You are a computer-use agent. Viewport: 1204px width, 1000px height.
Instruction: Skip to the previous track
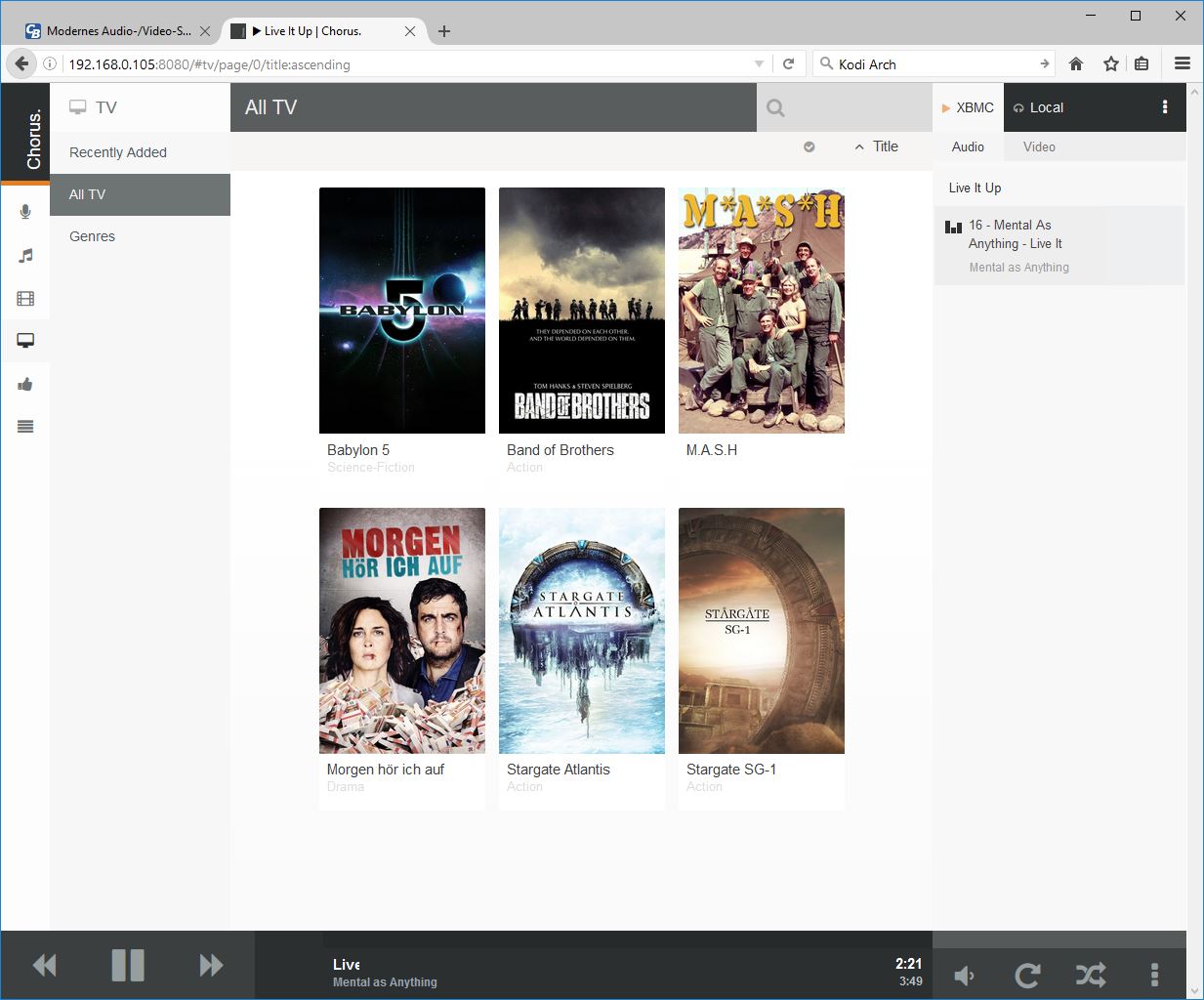click(x=44, y=966)
